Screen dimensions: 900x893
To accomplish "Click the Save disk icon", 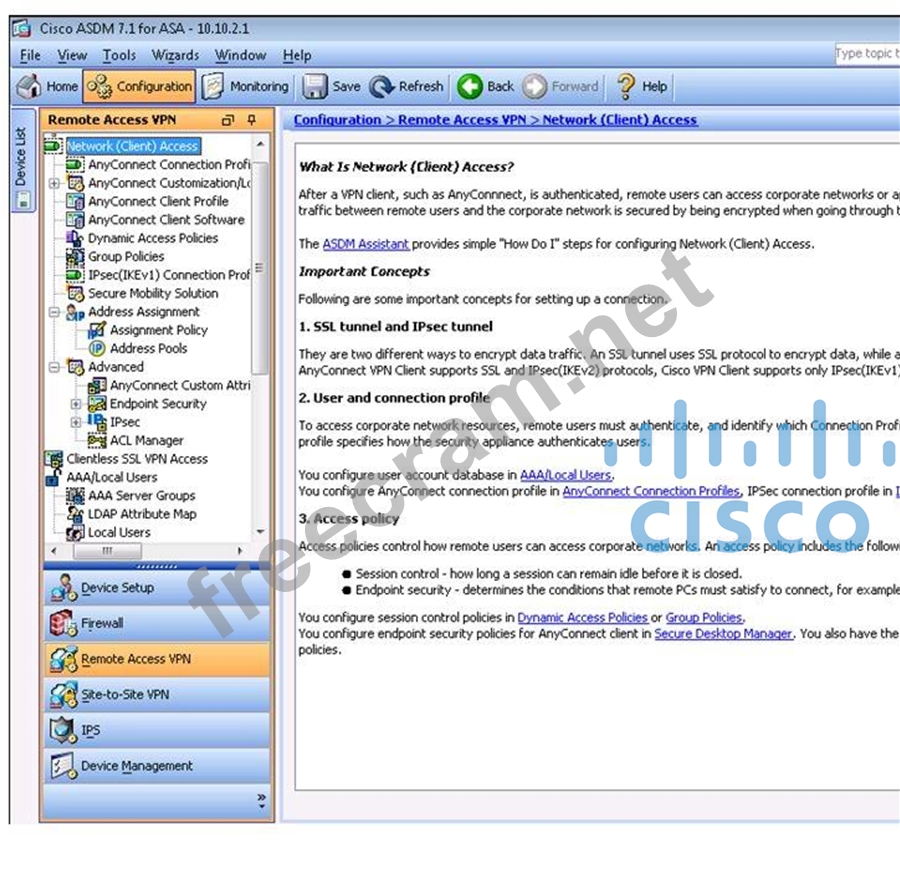I will pyautogui.click(x=316, y=87).
